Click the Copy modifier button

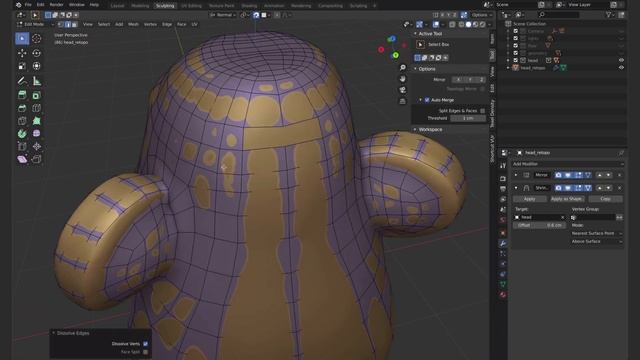point(605,199)
